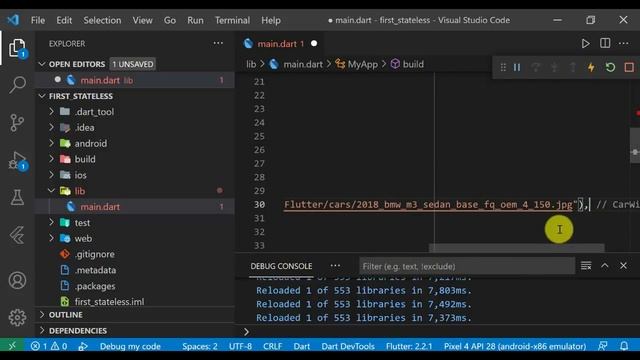Open Accounts menu in activity bar
640x360 pixels.
[17, 280]
